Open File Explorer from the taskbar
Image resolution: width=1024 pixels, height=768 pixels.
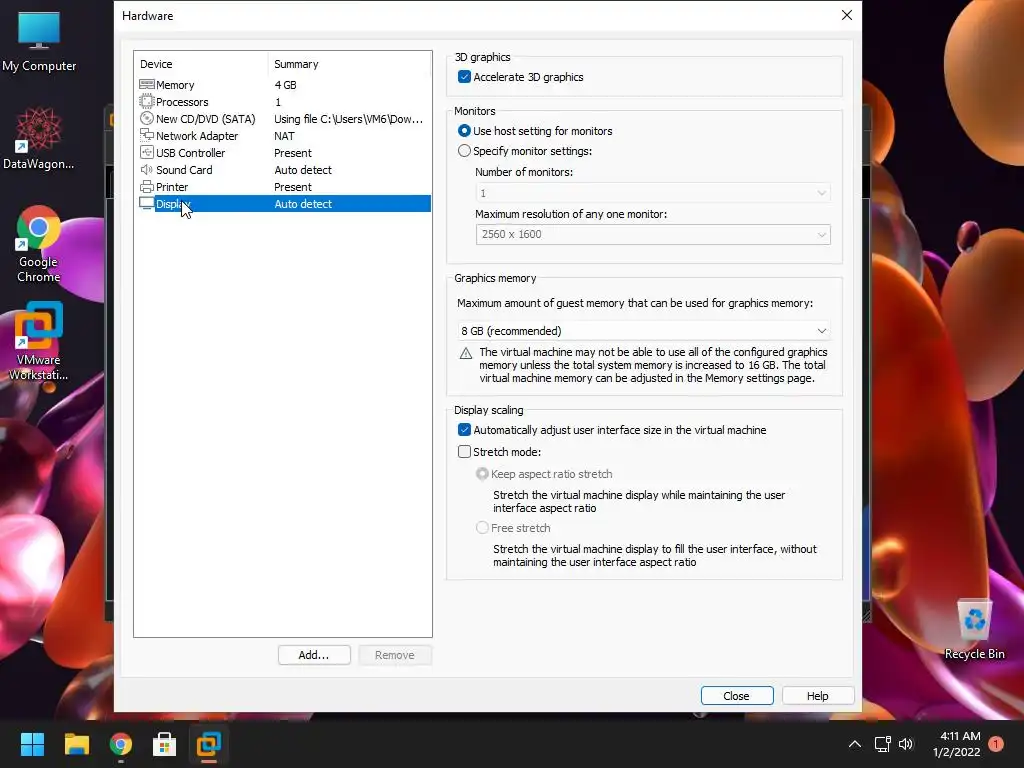pyautogui.click(x=76, y=744)
